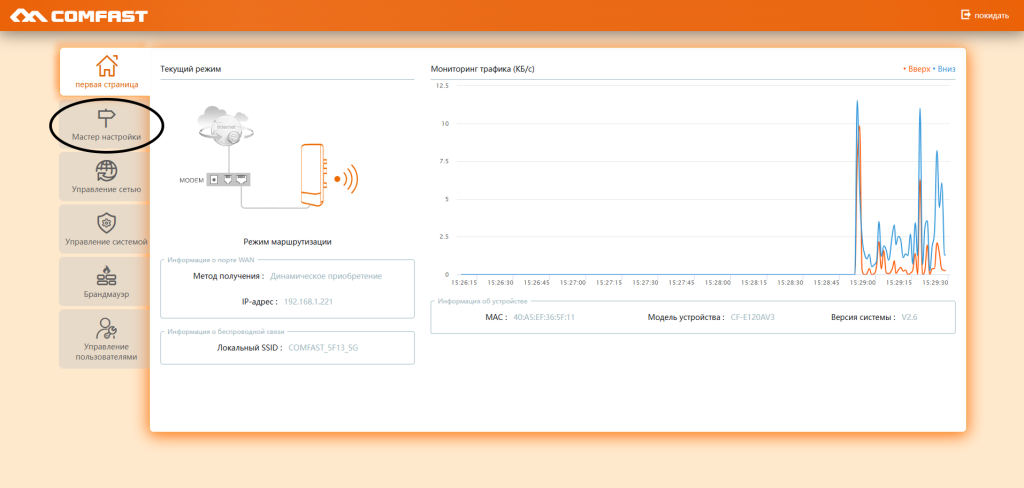Click the system version V2.6
The width and height of the screenshot is (1024, 488).
[909, 317]
